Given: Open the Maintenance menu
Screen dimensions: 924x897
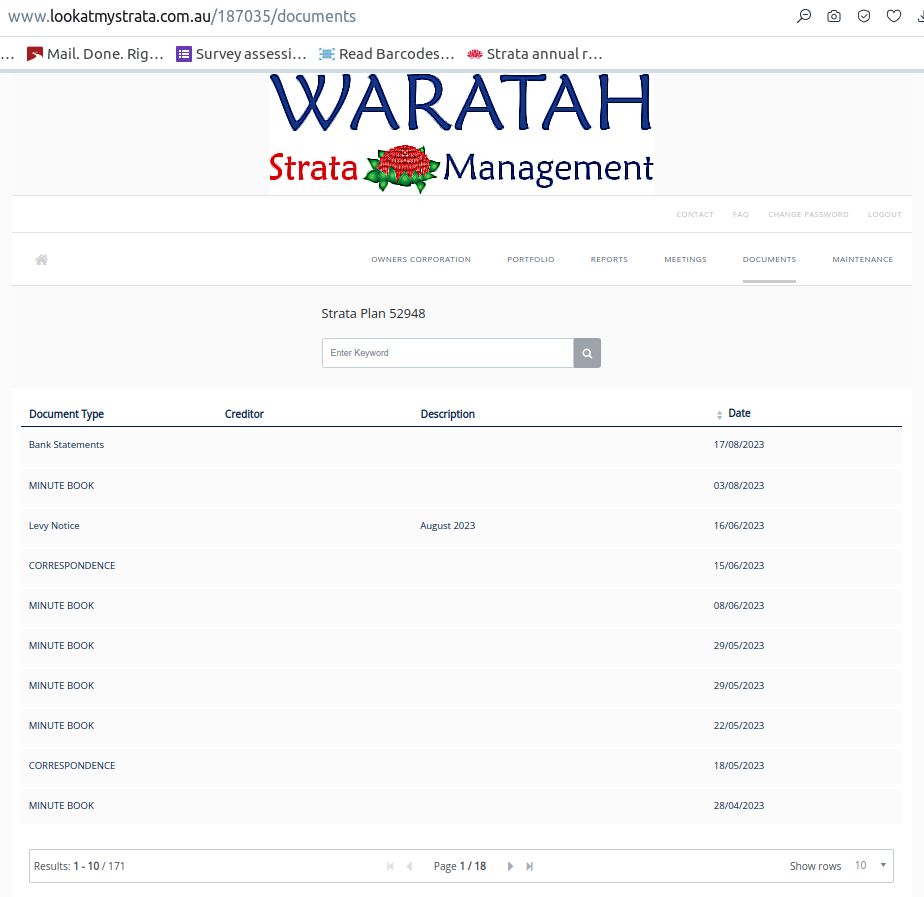Looking at the screenshot, I should point(863,259).
